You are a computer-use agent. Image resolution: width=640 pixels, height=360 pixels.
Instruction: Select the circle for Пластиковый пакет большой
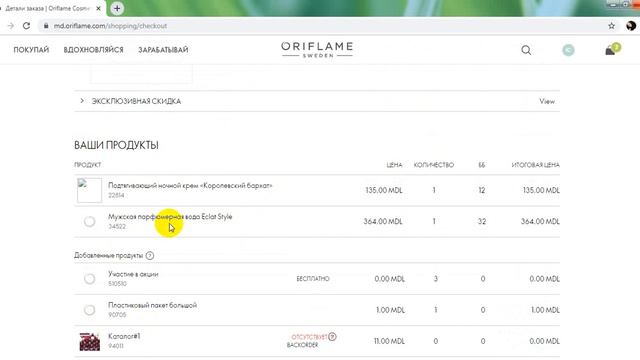point(89,310)
